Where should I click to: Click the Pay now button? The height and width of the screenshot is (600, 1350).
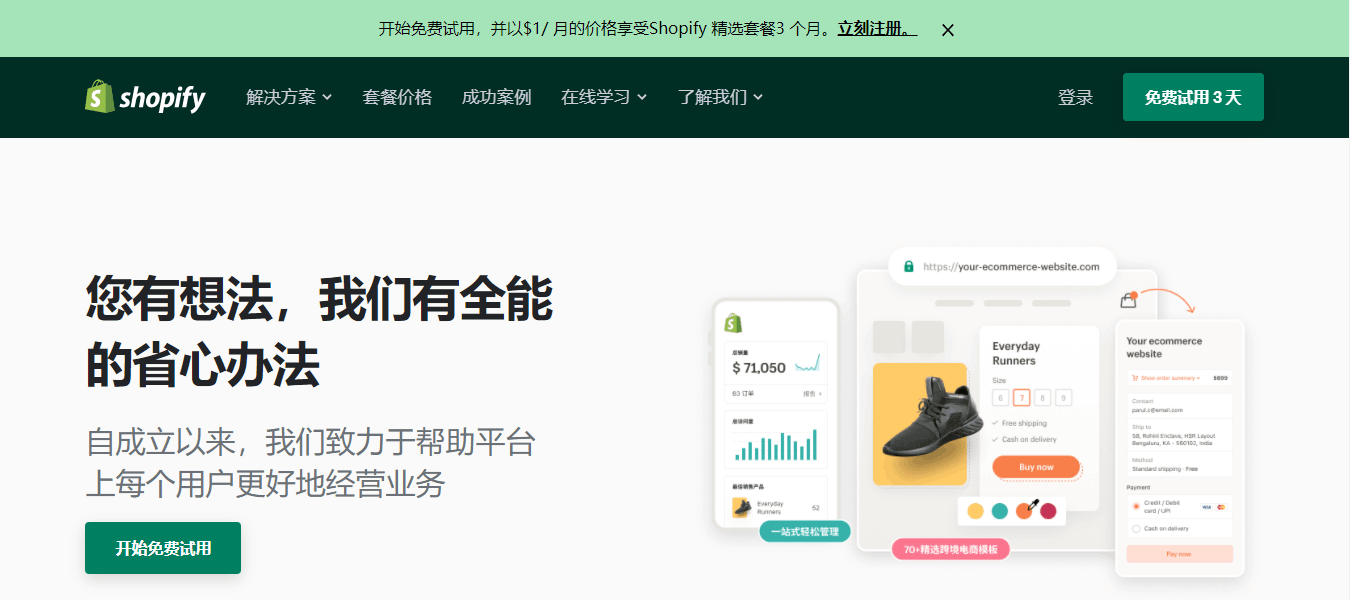pyautogui.click(x=1179, y=554)
